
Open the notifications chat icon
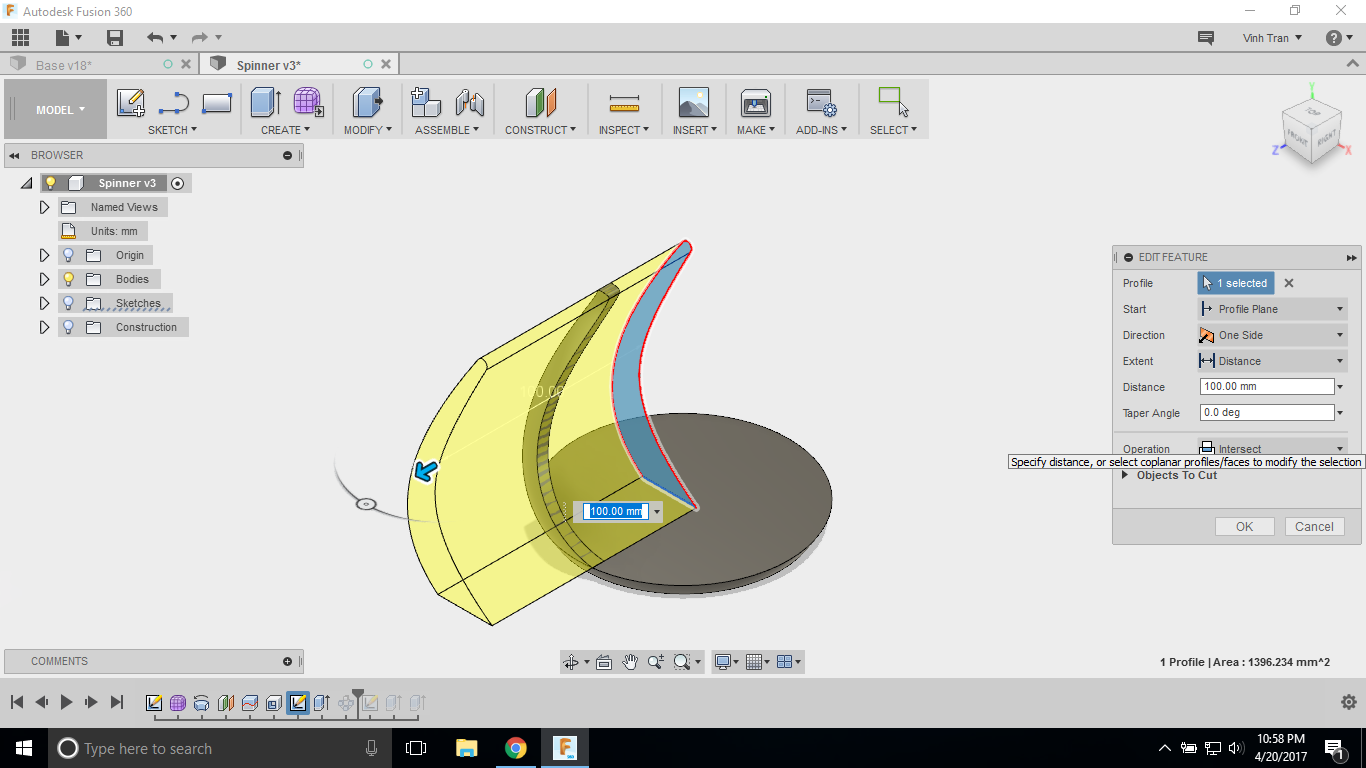point(1206,38)
